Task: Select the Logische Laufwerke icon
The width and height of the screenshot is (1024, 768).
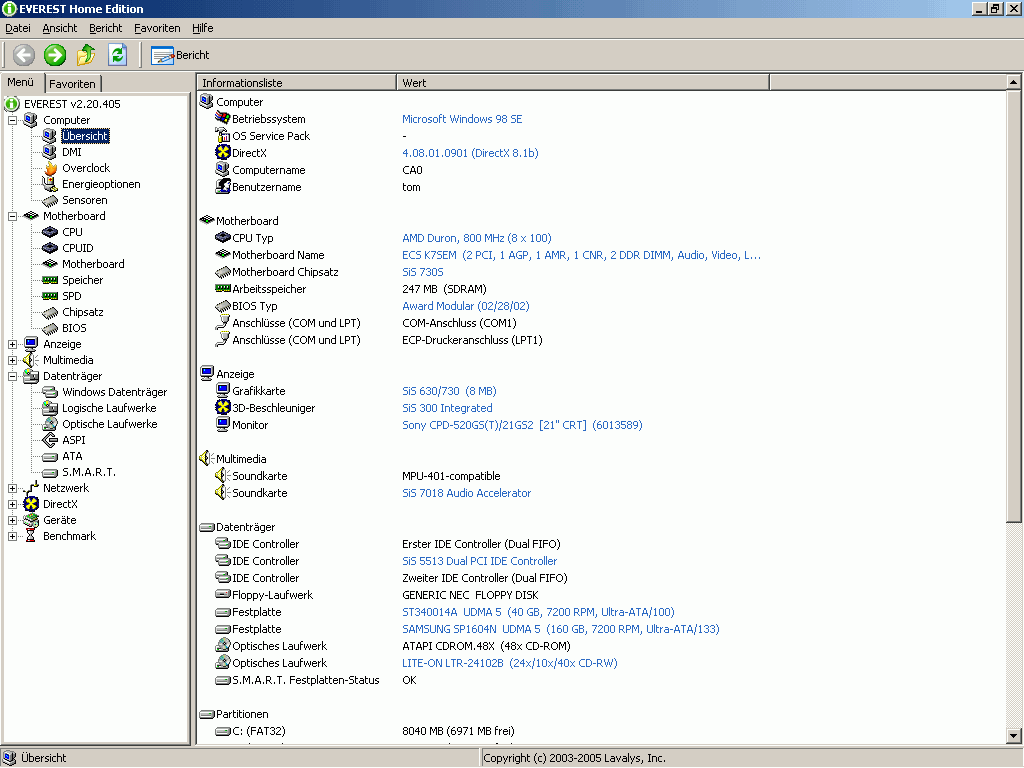Action: coord(50,408)
